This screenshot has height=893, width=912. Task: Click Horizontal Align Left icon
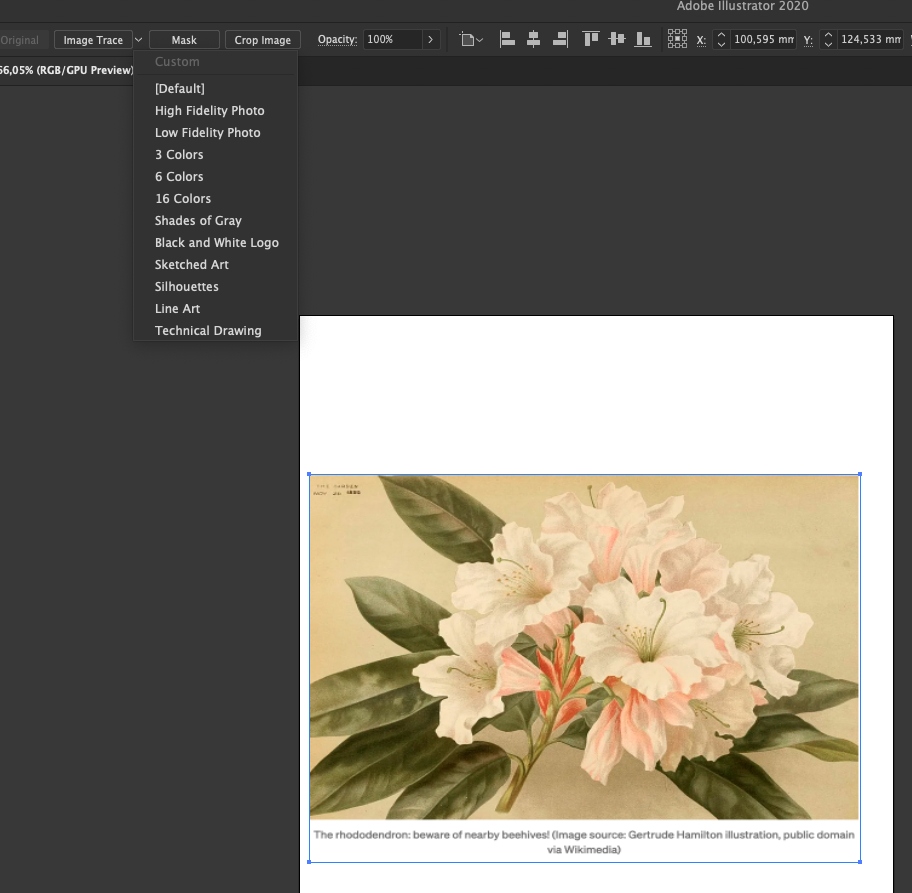507,40
